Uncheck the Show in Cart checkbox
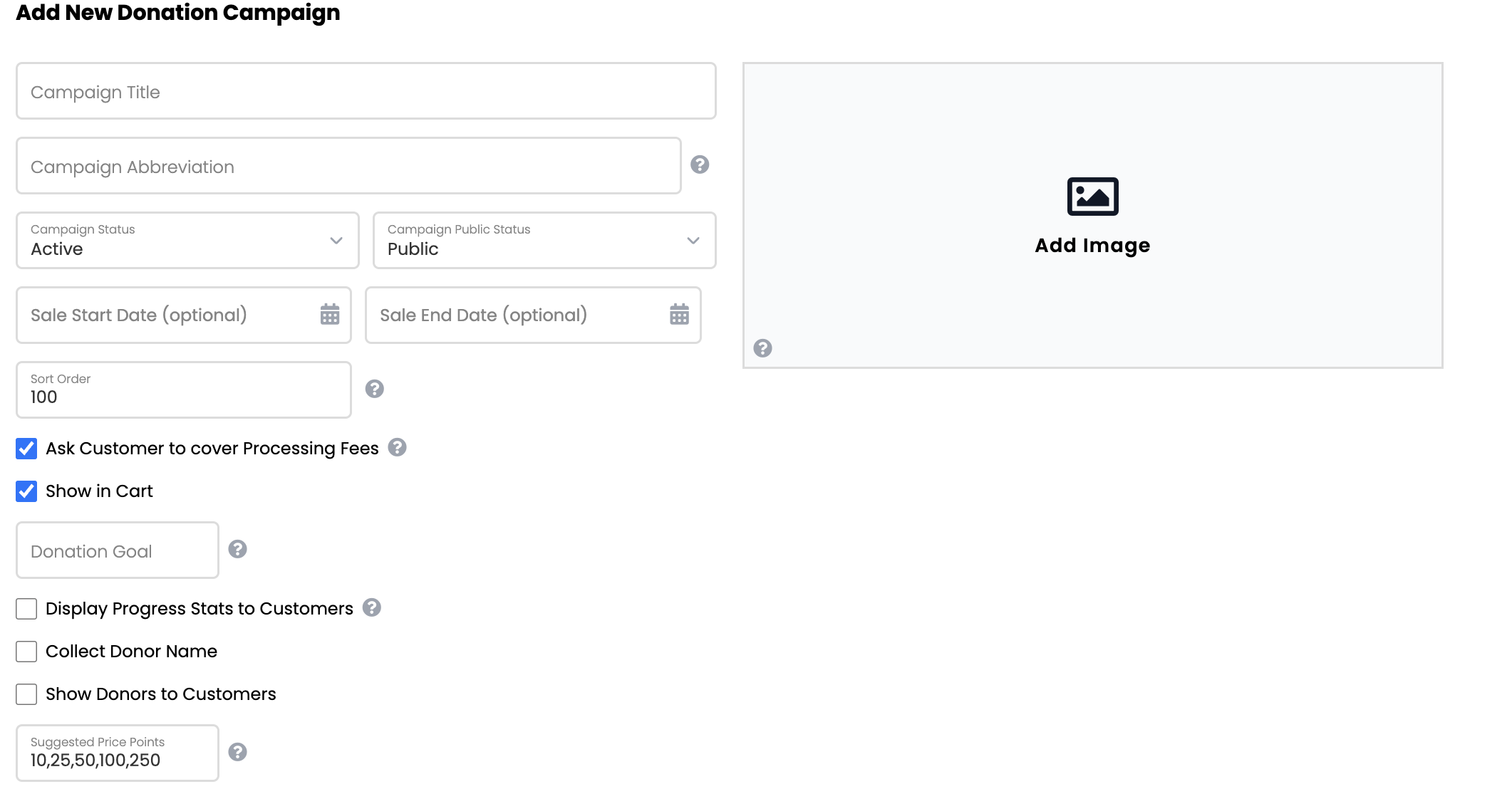Image resolution: width=1512 pixels, height=789 pixels. [x=26, y=491]
